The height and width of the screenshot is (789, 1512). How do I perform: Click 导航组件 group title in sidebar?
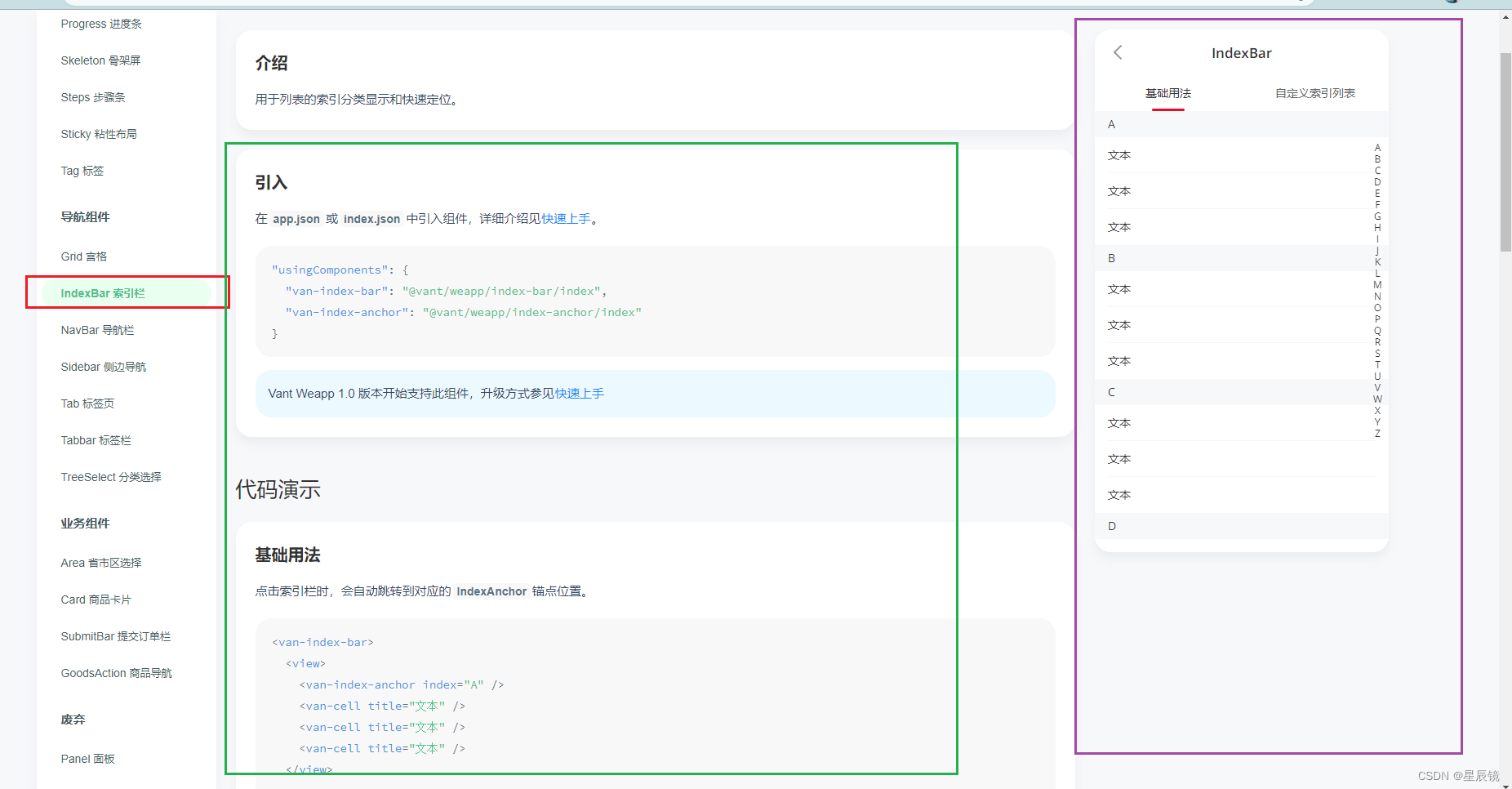click(85, 216)
